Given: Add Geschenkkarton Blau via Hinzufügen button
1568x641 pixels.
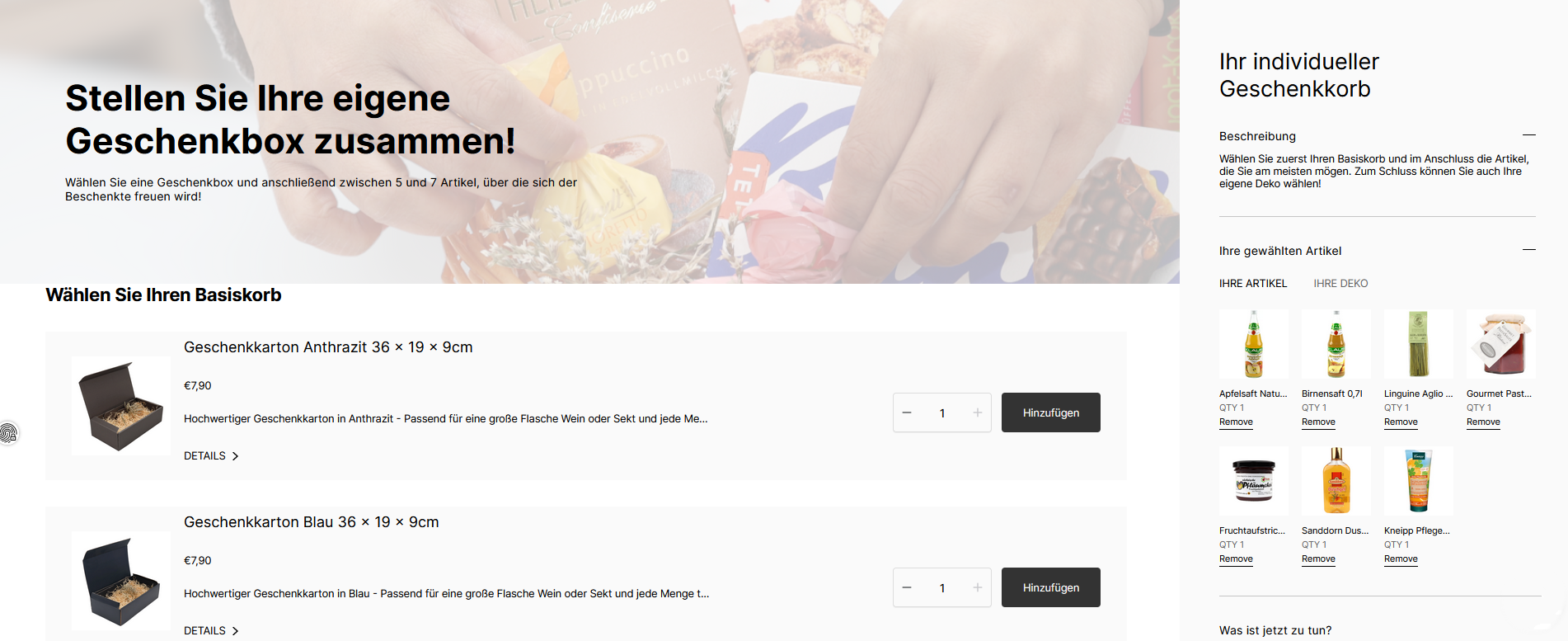Looking at the screenshot, I should (1051, 587).
